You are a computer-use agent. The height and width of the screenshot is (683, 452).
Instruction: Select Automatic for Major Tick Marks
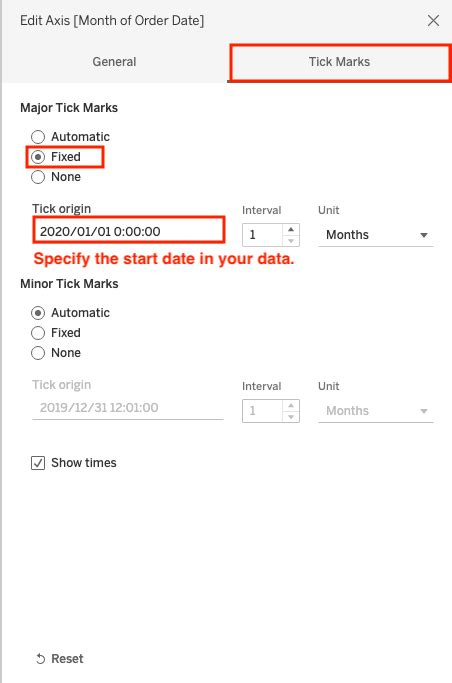click(x=38, y=137)
